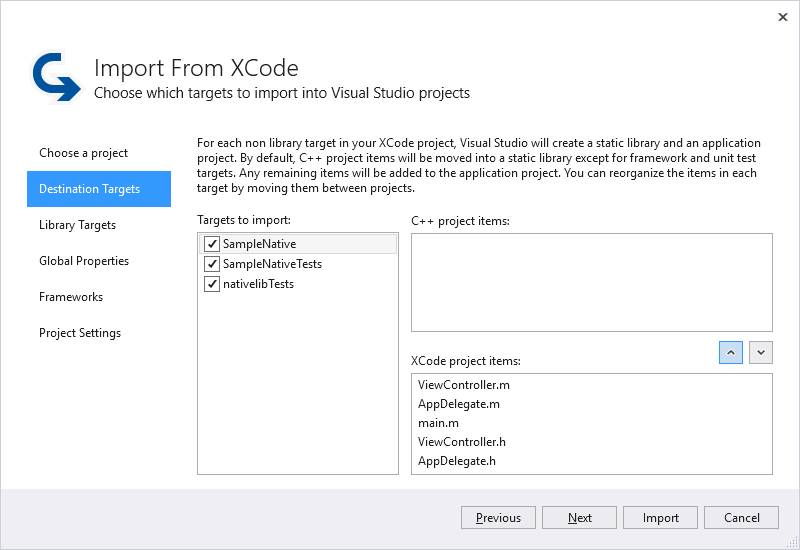This screenshot has width=800, height=550.
Task: Close the Import From XCode dialog
Action: coord(783,17)
